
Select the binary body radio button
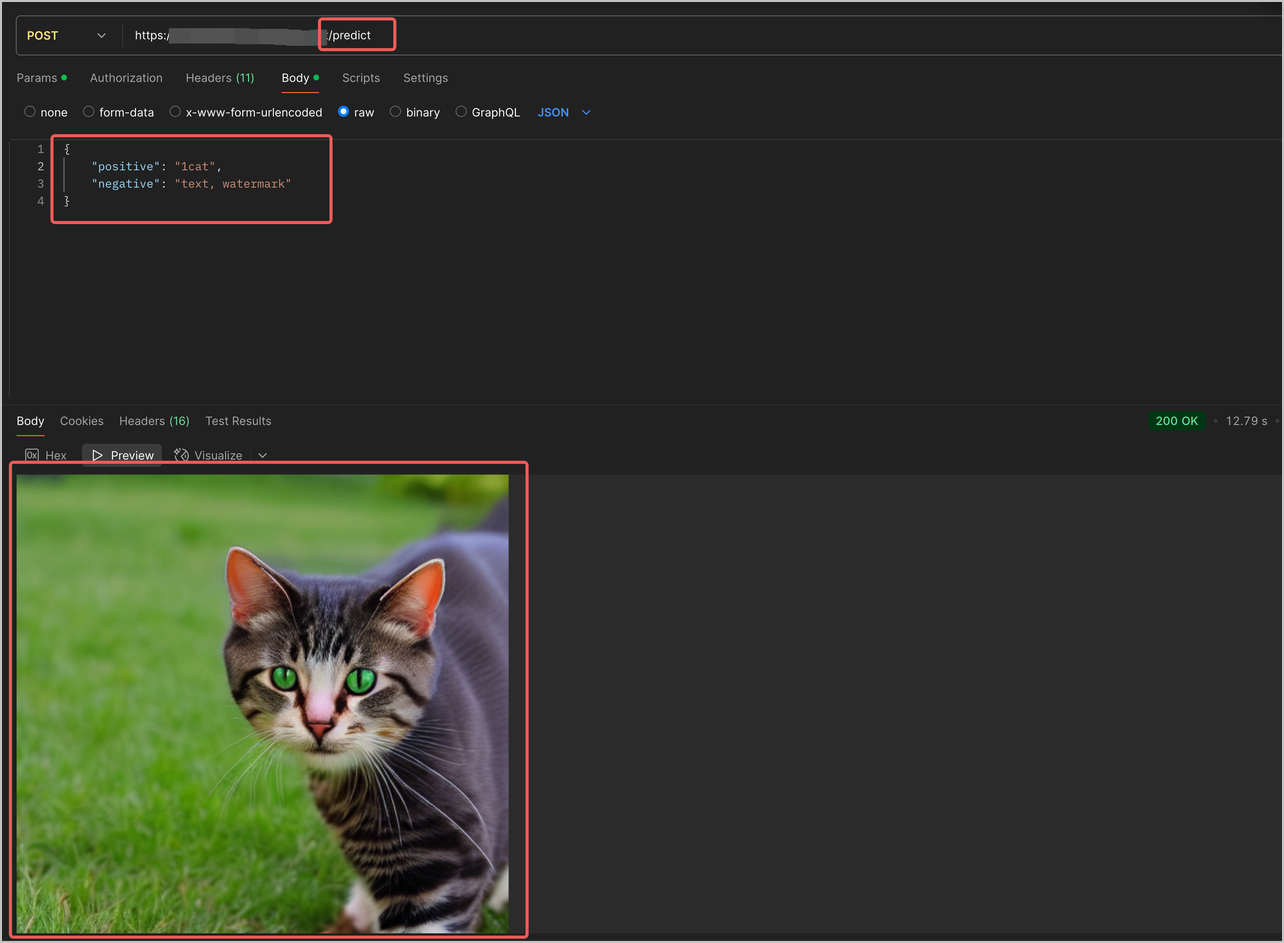tap(395, 112)
